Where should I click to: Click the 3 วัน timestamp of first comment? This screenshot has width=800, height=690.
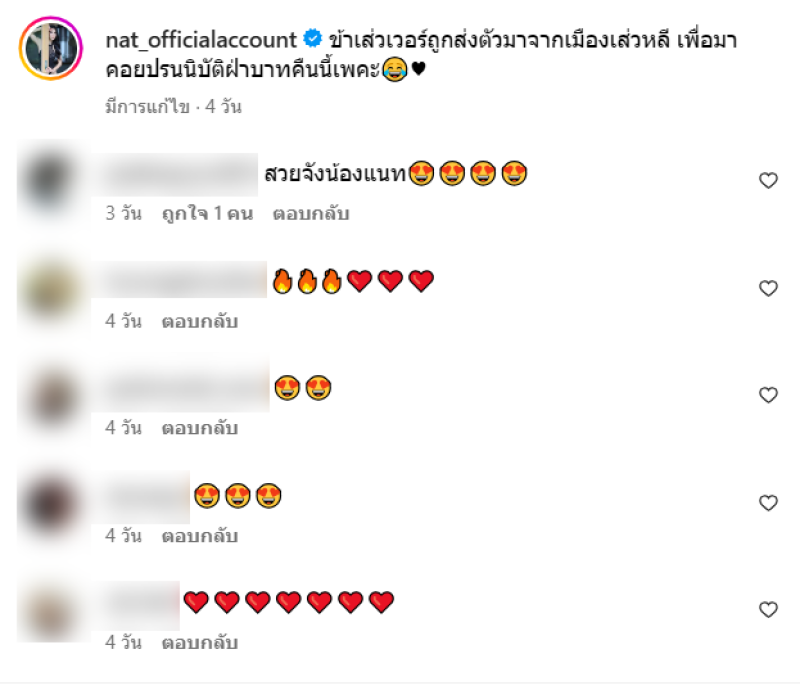point(123,213)
